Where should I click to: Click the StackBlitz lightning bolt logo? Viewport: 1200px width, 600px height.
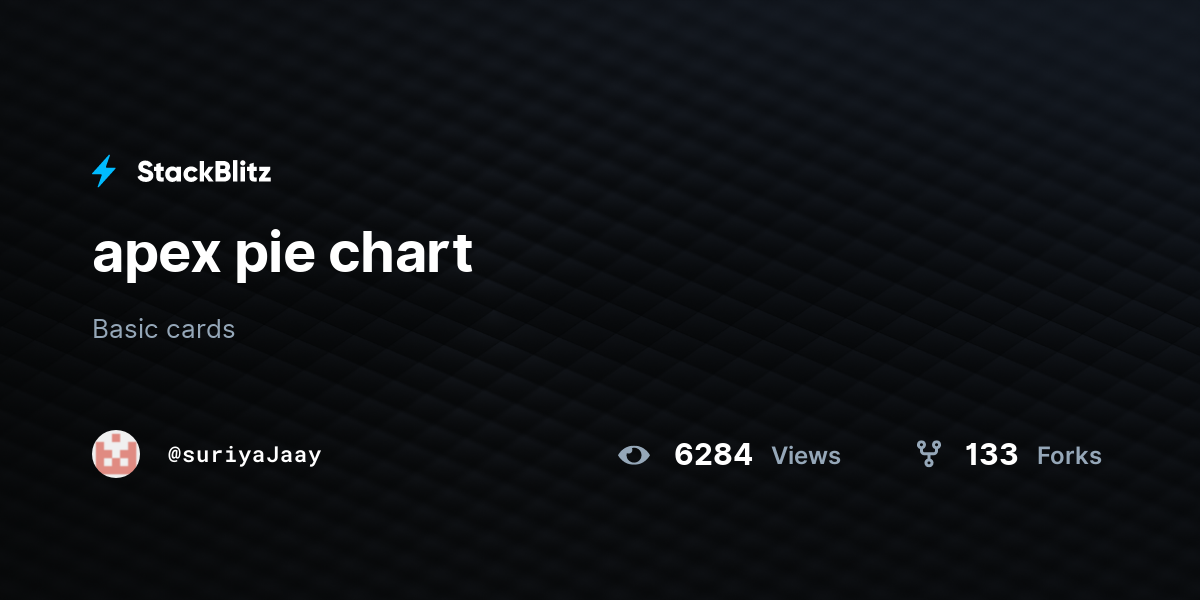(104, 172)
